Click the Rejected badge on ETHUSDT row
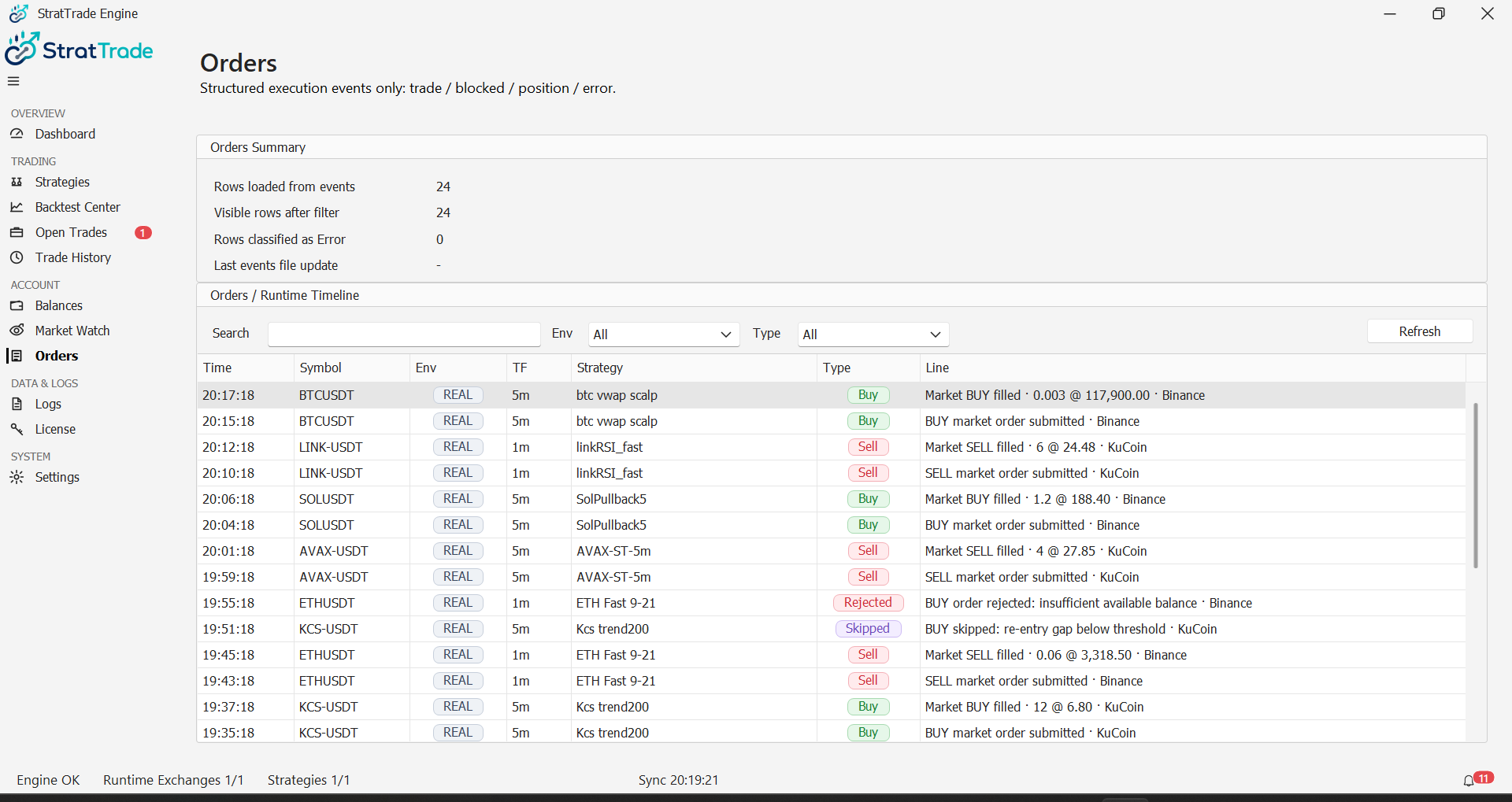This screenshot has width=1512, height=802. click(x=868, y=603)
